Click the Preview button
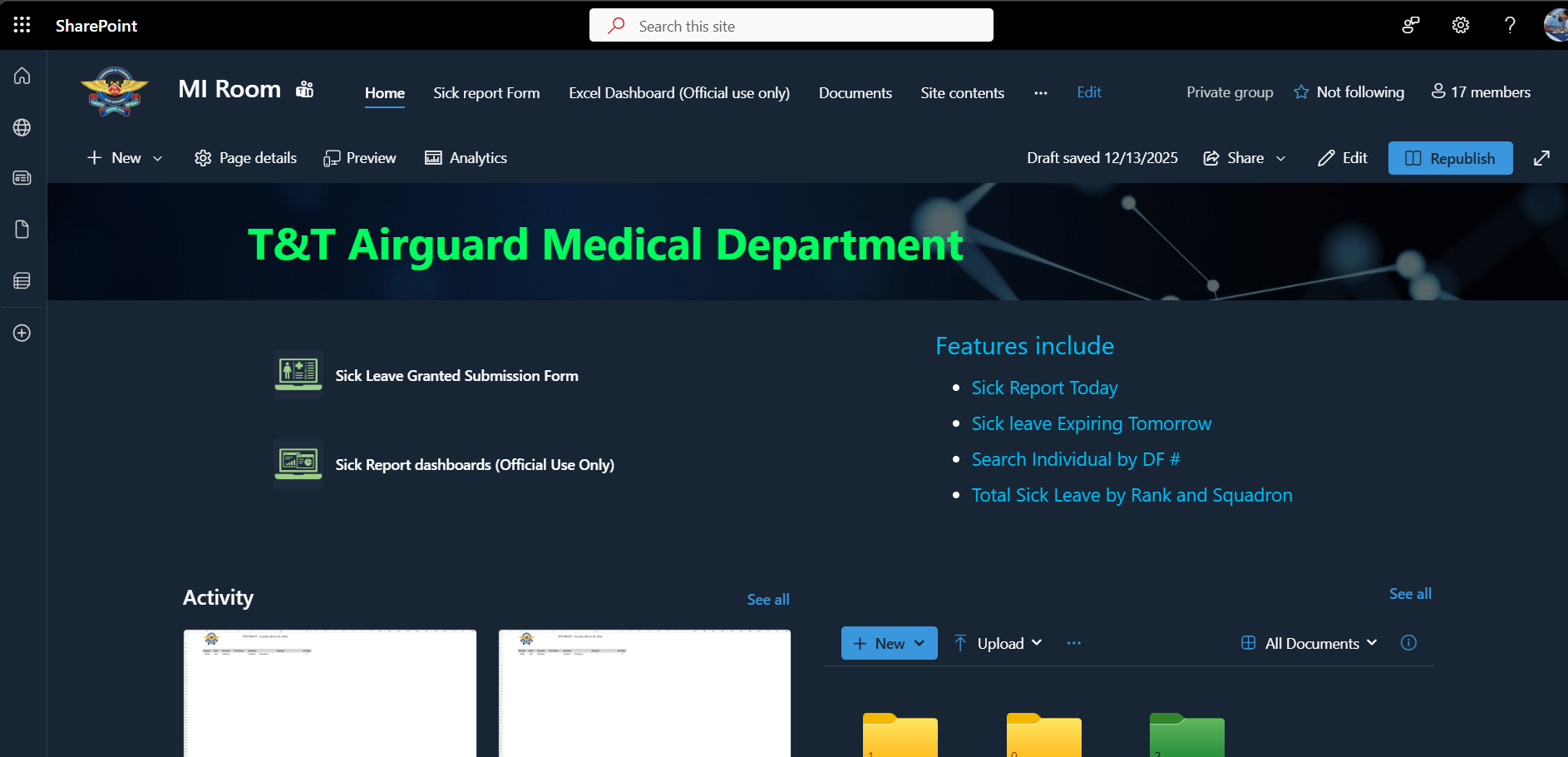This screenshot has height=757, width=1568. (360, 158)
